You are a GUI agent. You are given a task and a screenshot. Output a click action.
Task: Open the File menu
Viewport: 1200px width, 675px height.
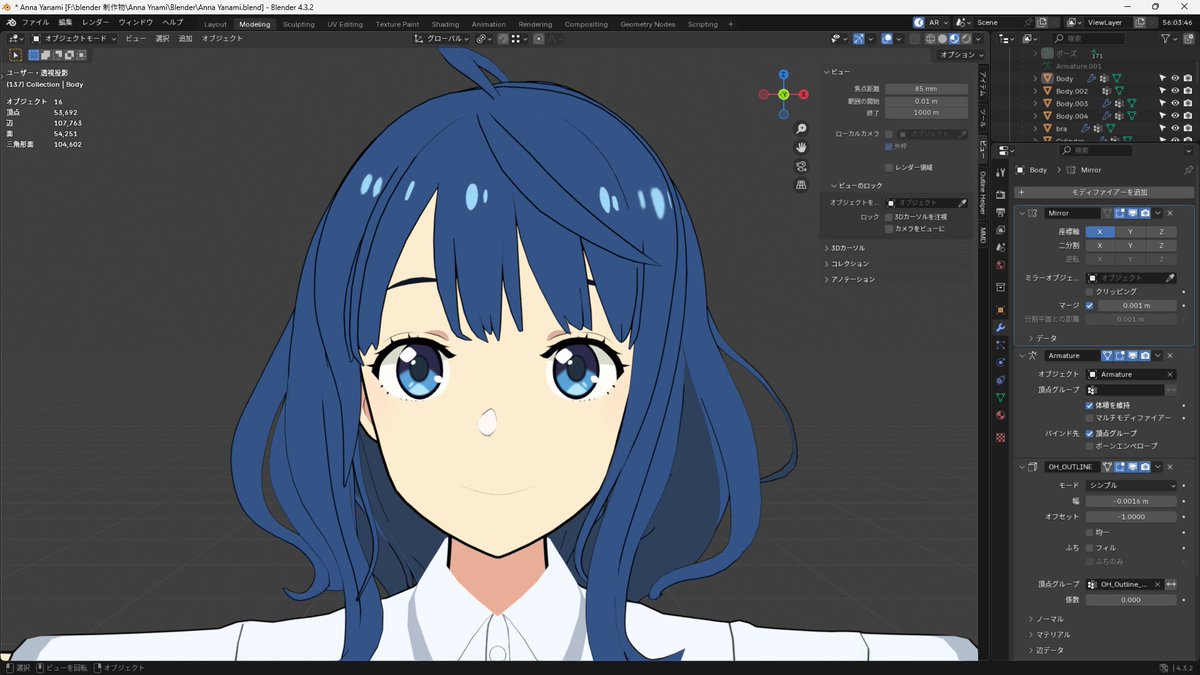tap(34, 22)
